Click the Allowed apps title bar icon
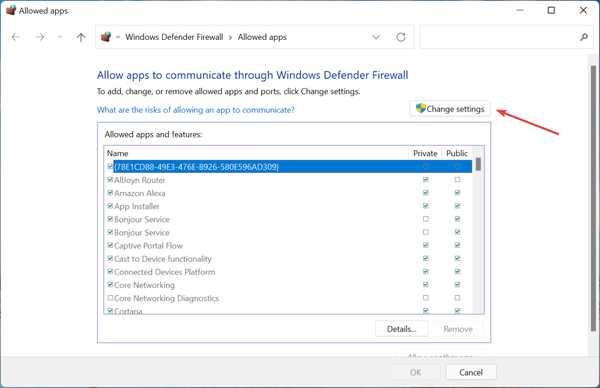Screen dimensions: 600x388 click(11, 10)
